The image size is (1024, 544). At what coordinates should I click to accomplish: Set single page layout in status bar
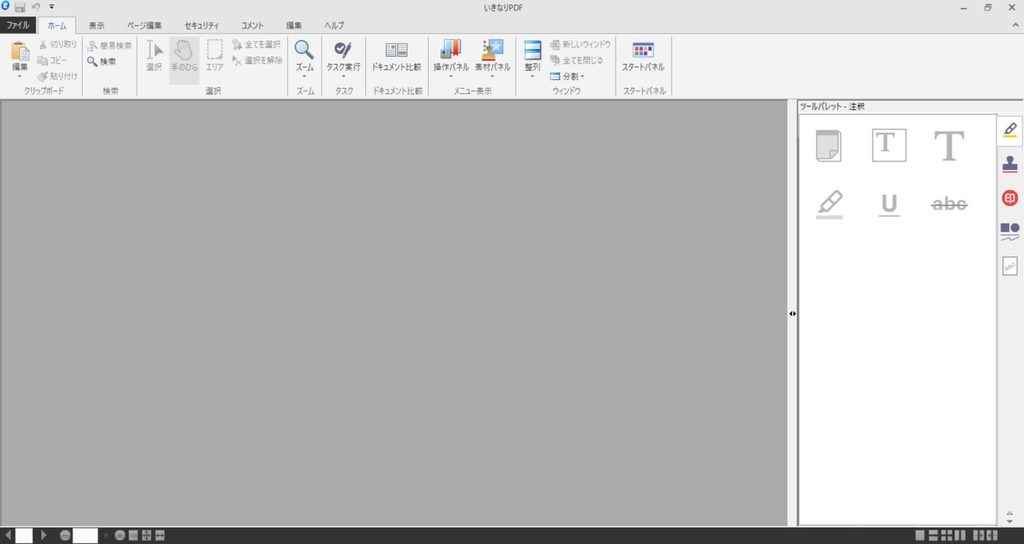(x=920, y=536)
